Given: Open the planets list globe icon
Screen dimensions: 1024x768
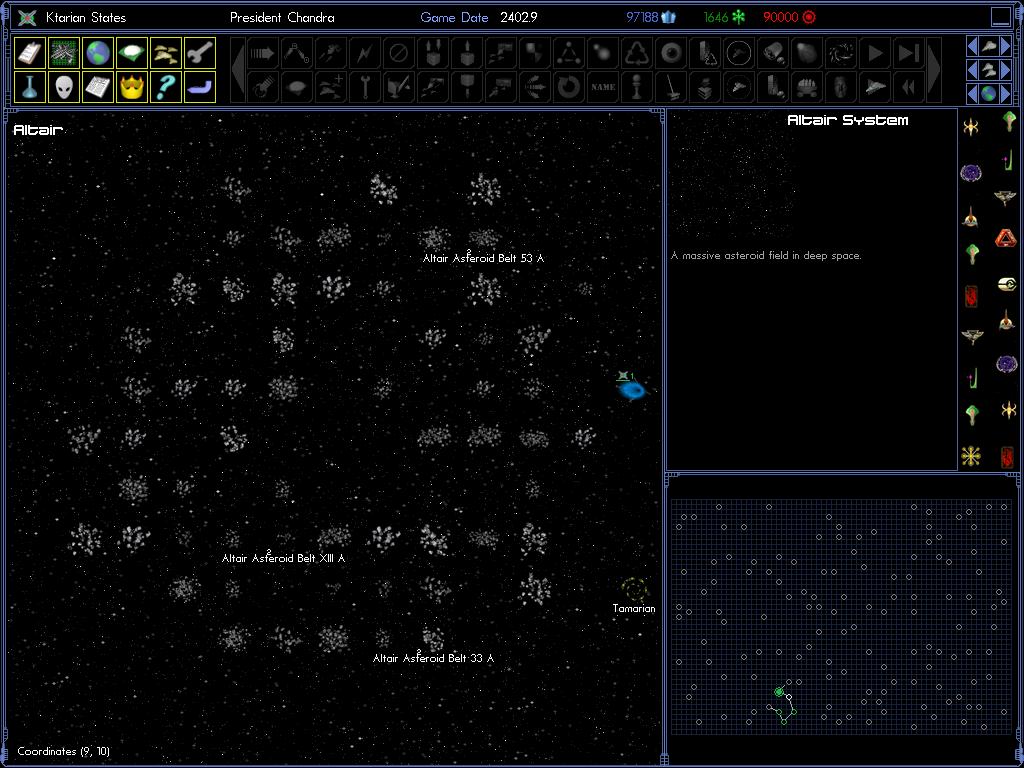Looking at the screenshot, I should (97, 53).
